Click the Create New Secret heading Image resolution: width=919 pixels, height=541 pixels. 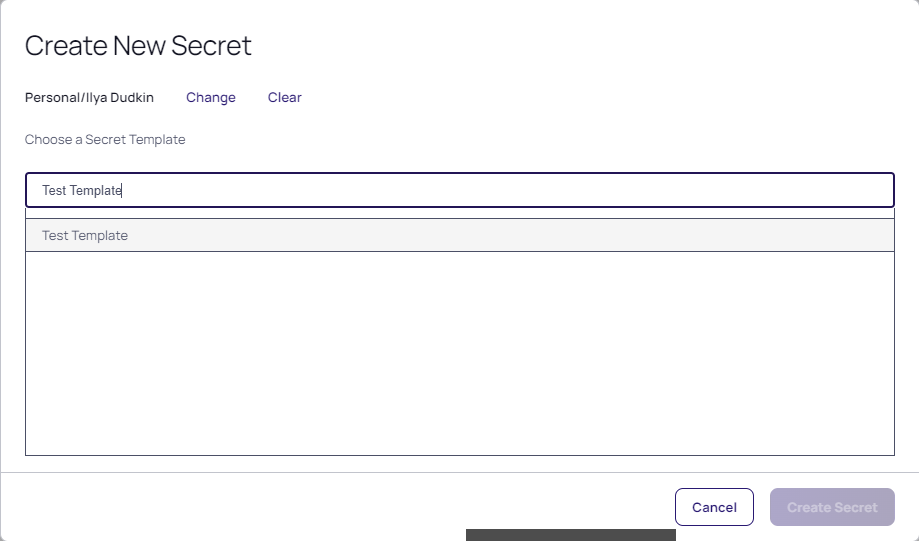click(138, 46)
